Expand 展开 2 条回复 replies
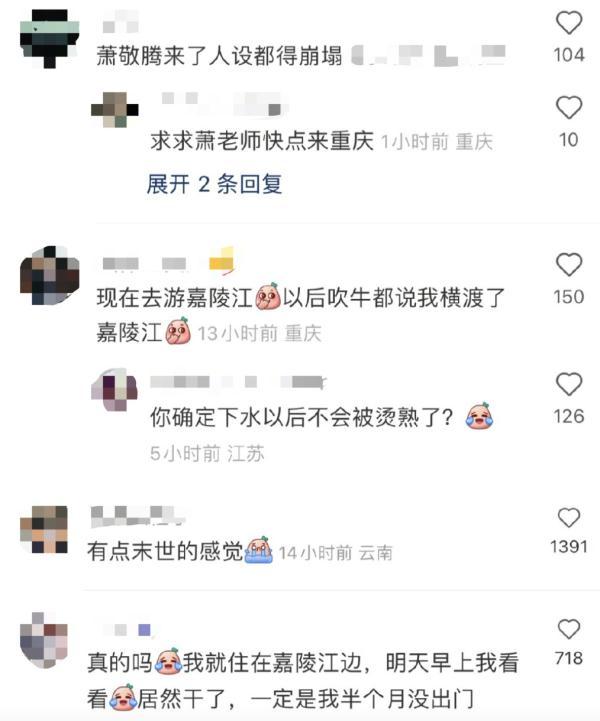 click(x=214, y=184)
